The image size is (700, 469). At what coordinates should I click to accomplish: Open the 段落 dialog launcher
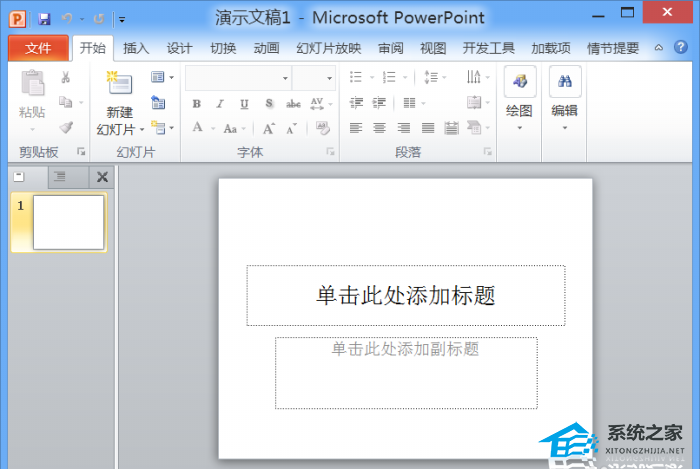(x=488, y=152)
